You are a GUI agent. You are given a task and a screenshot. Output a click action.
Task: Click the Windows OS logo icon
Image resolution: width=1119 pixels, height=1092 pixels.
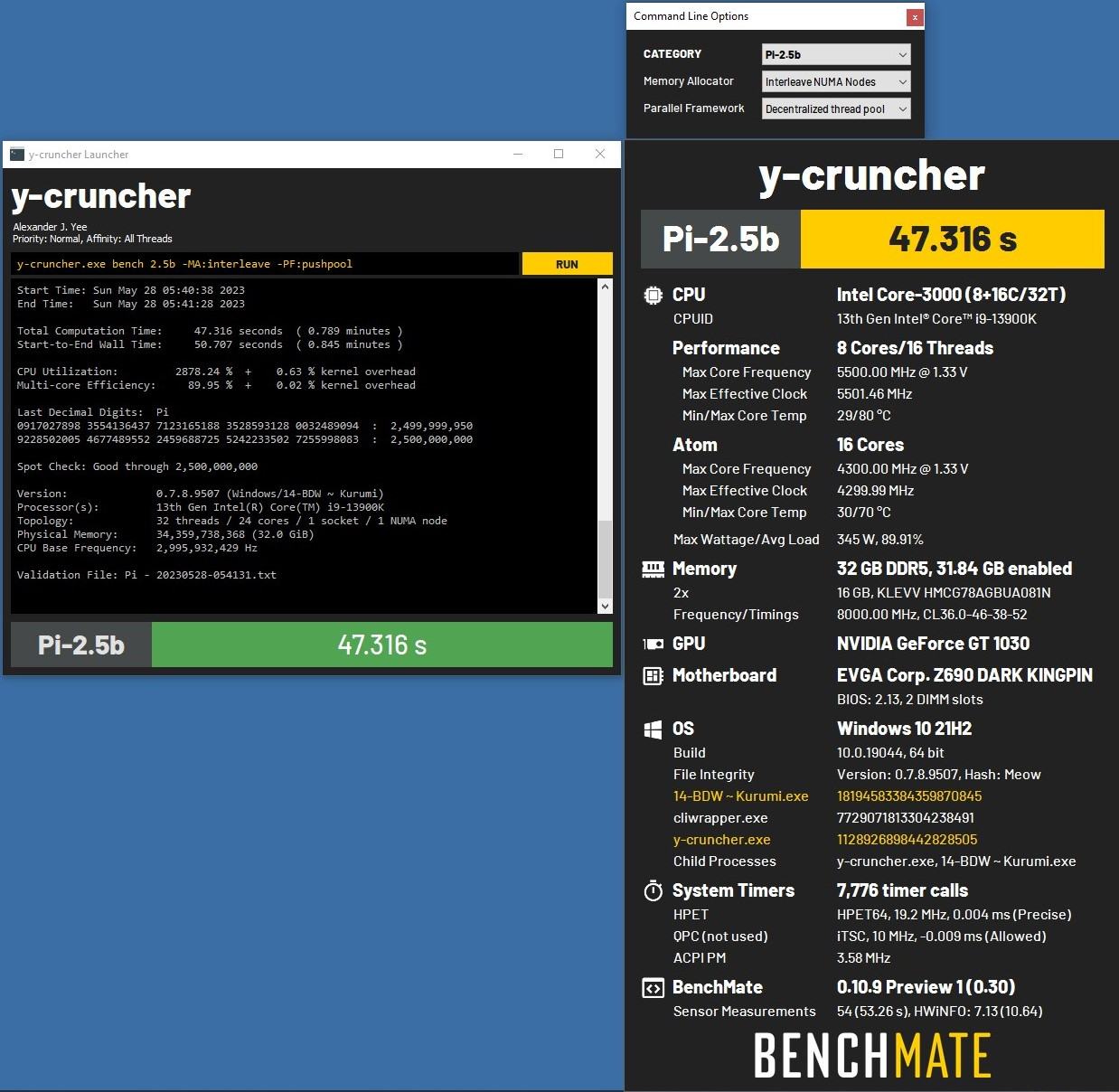click(x=653, y=730)
